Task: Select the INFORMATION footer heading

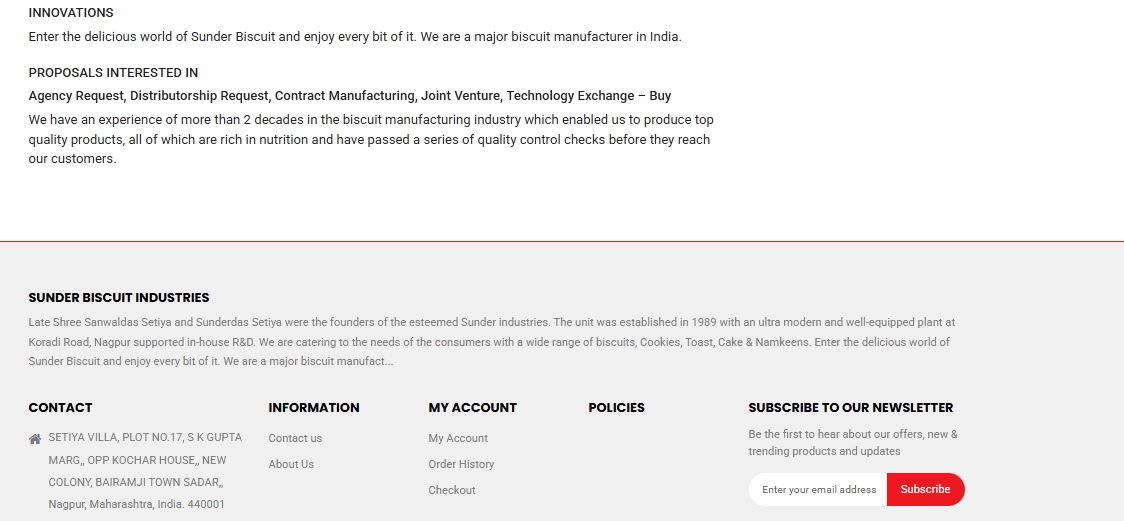Action: tap(314, 407)
